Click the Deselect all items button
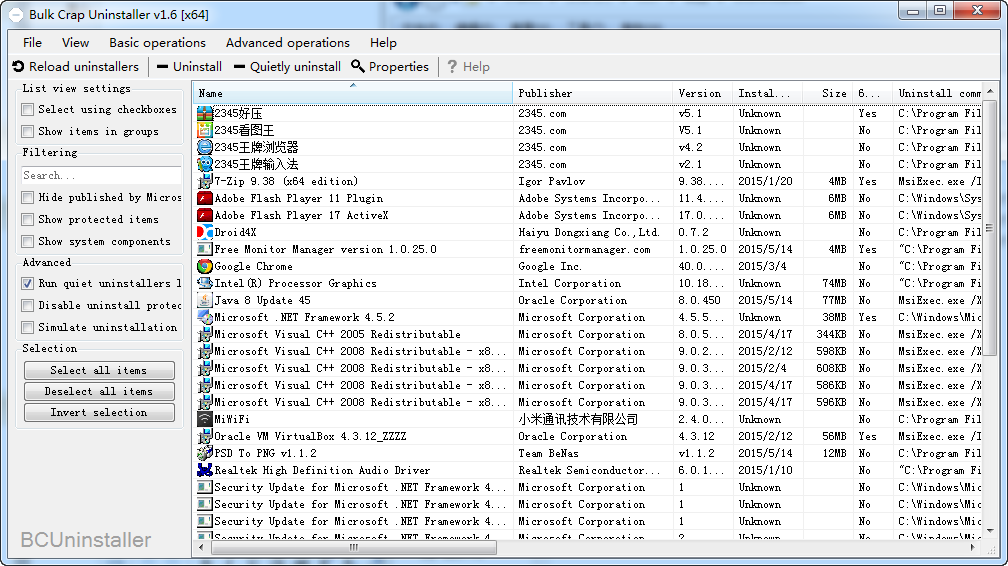 [x=99, y=391]
